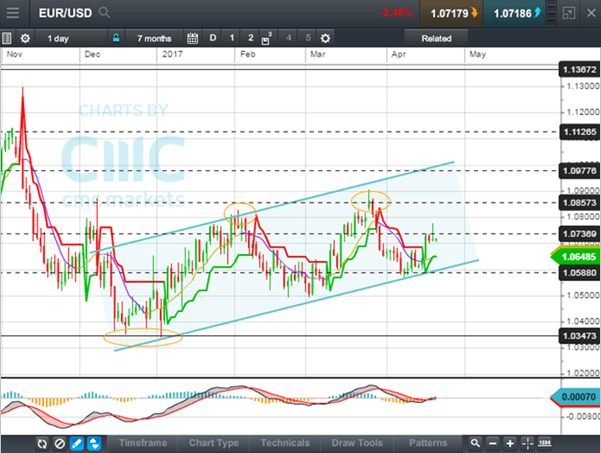Zoom in with the plus button
Image resolution: width=601 pixels, height=453 pixels.
[x=510, y=444]
